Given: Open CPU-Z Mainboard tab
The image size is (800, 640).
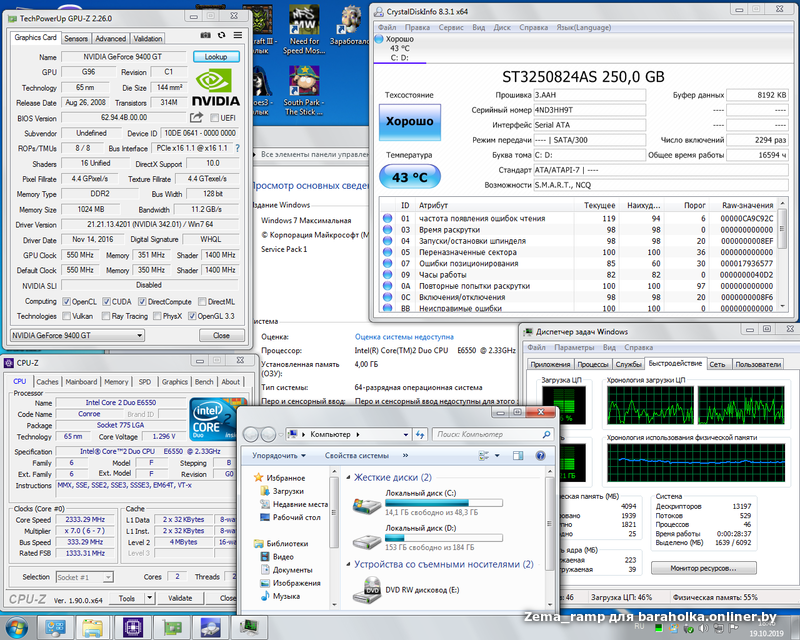Looking at the screenshot, I should click(81, 382).
